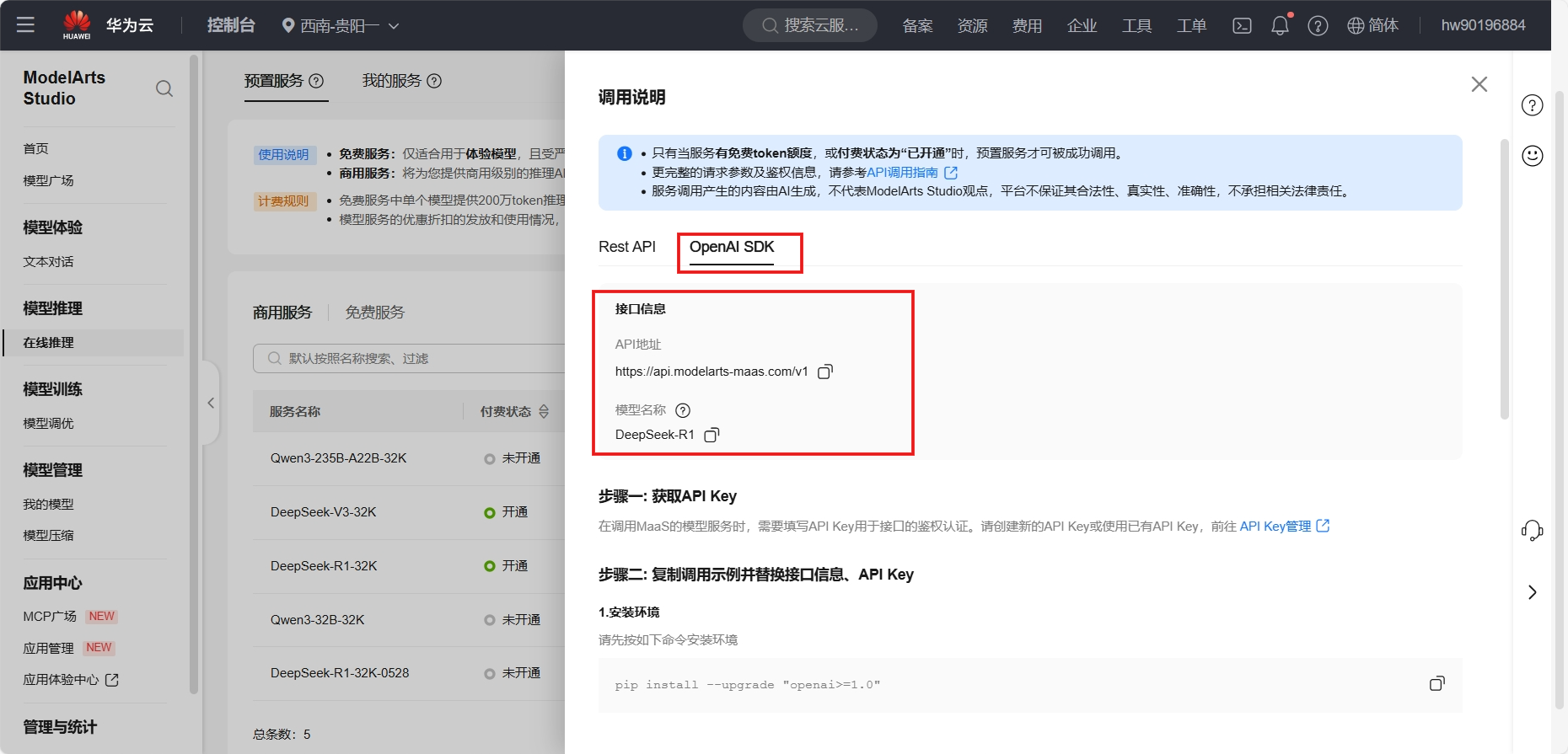Open 备案 in the top menu
Screen dimensions: 1568x754
click(x=917, y=25)
